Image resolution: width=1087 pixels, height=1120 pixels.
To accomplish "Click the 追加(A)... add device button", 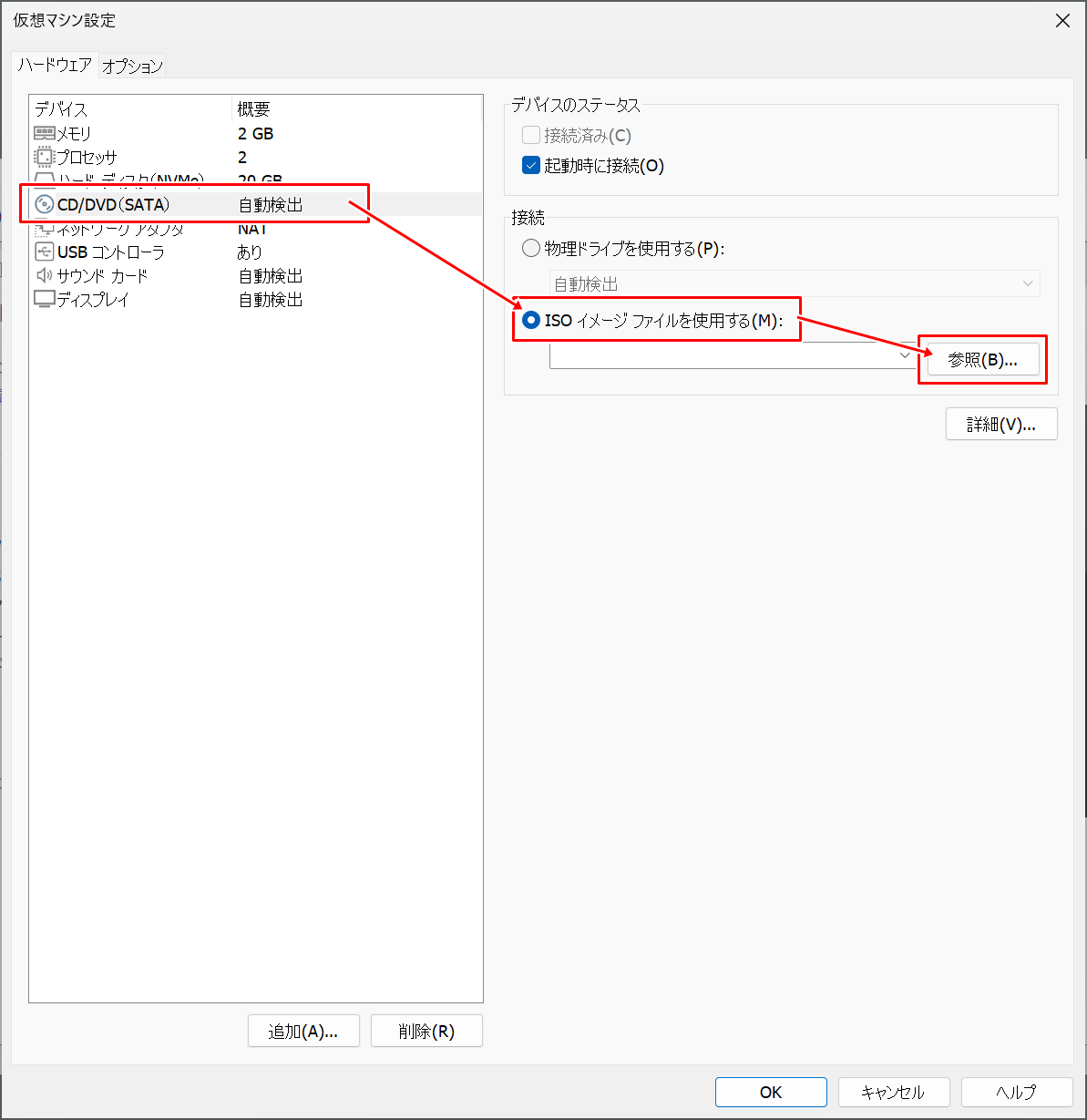I will coord(303,1032).
